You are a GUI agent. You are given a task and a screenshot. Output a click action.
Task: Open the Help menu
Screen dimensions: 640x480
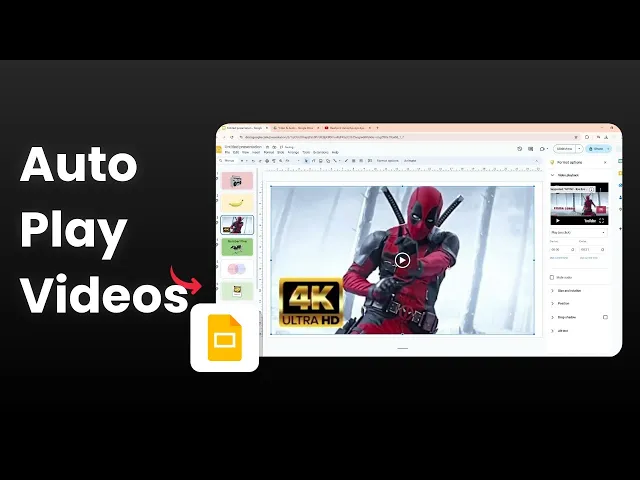(x=336, y=152)
